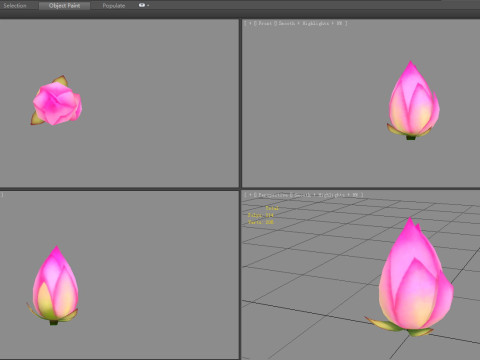Select the lotus bud in Perspective viewport
480x360 pixels.
click(412, 277)
